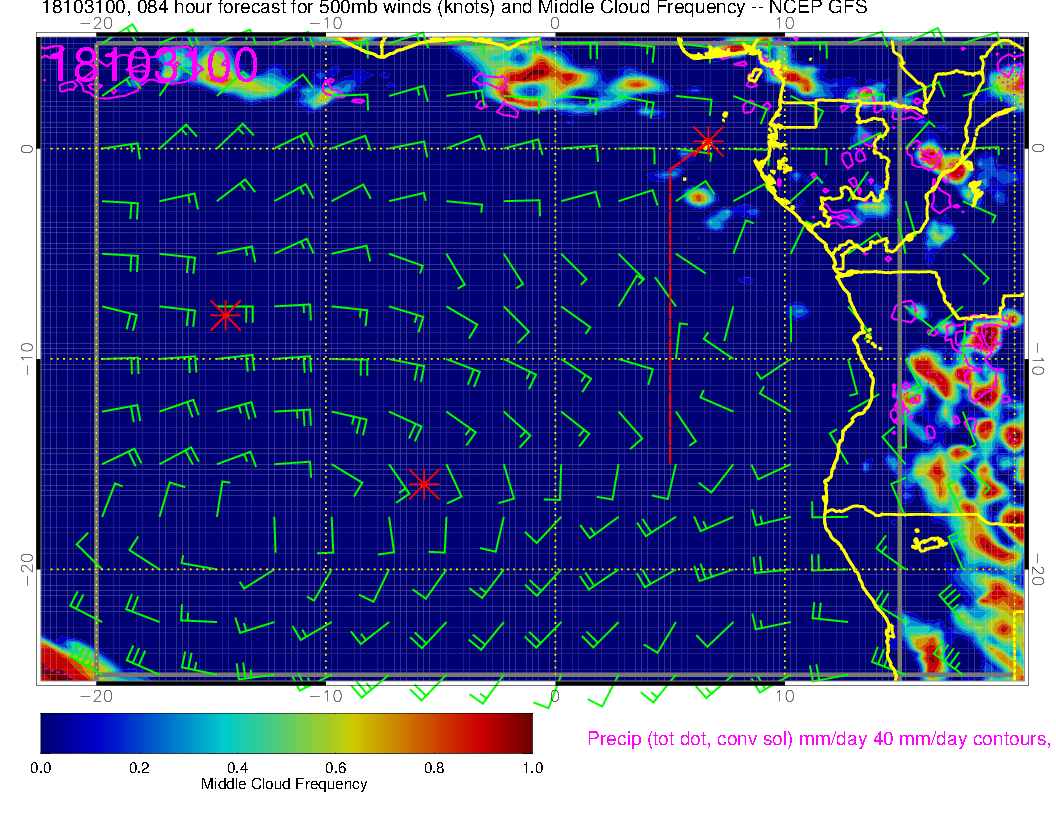Click the red asterisk marker at -16 latitude

pos(424,484)
